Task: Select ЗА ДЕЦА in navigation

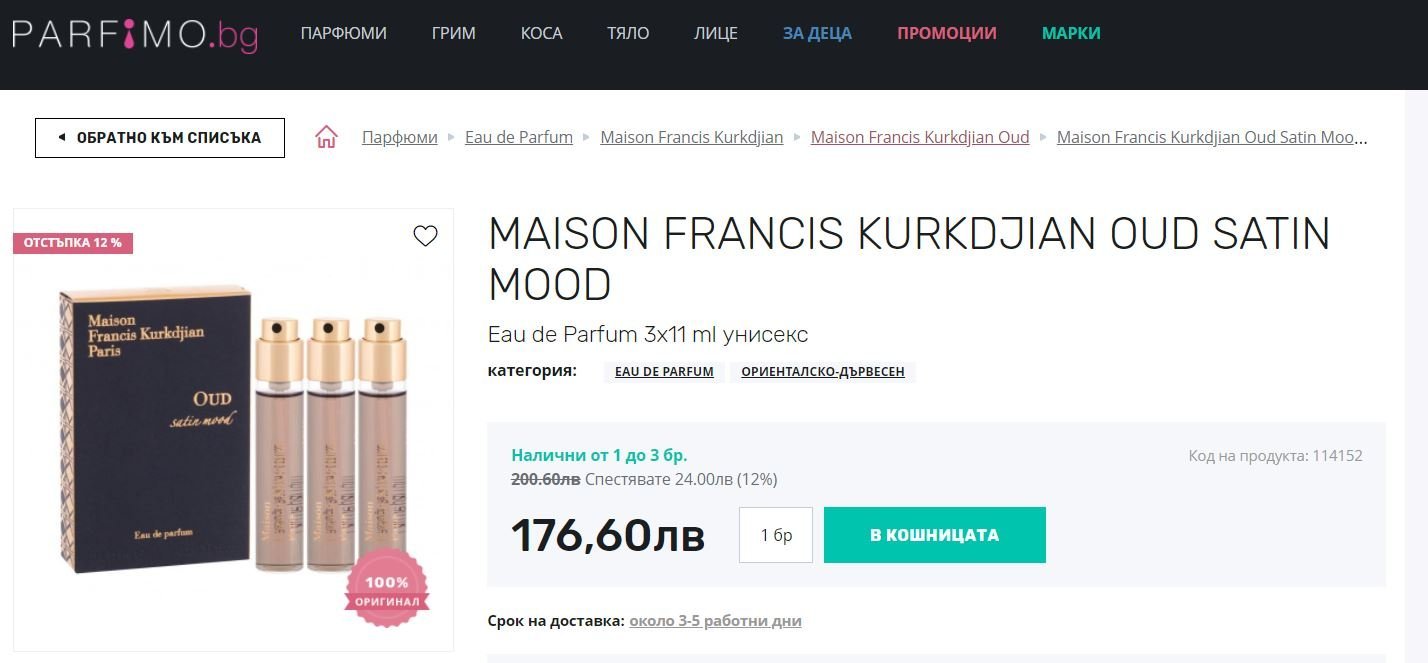Action: pyautogui.click(x=817, y=33)
